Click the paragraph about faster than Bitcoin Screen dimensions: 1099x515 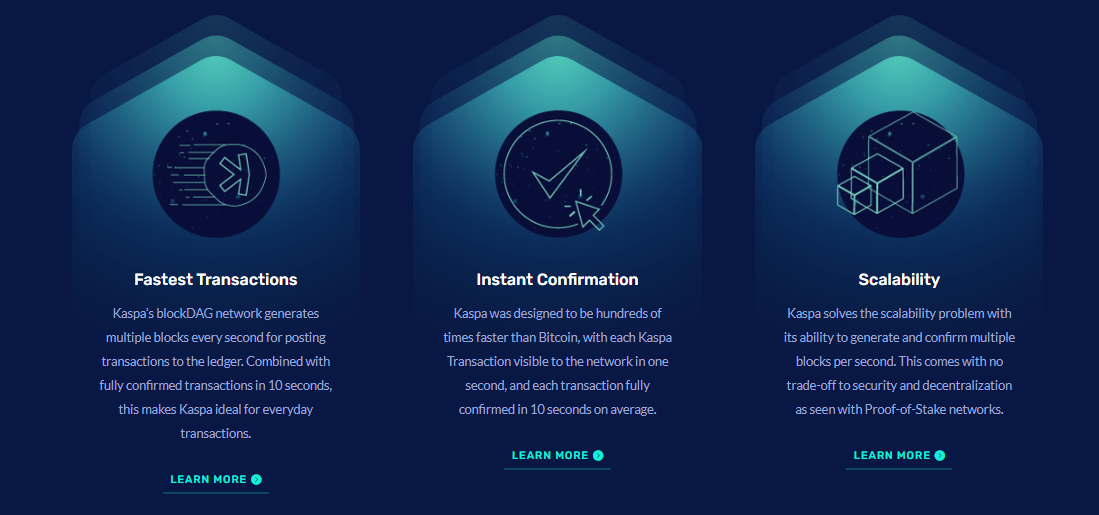557,362
